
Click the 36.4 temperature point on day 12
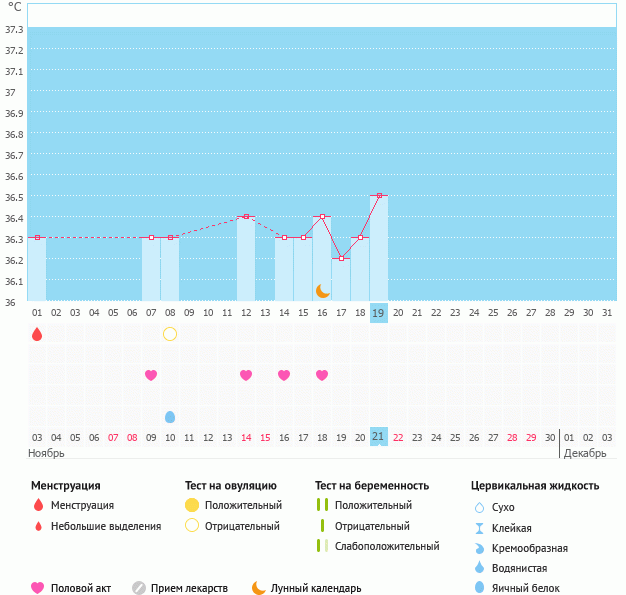(x=246, y=216)
